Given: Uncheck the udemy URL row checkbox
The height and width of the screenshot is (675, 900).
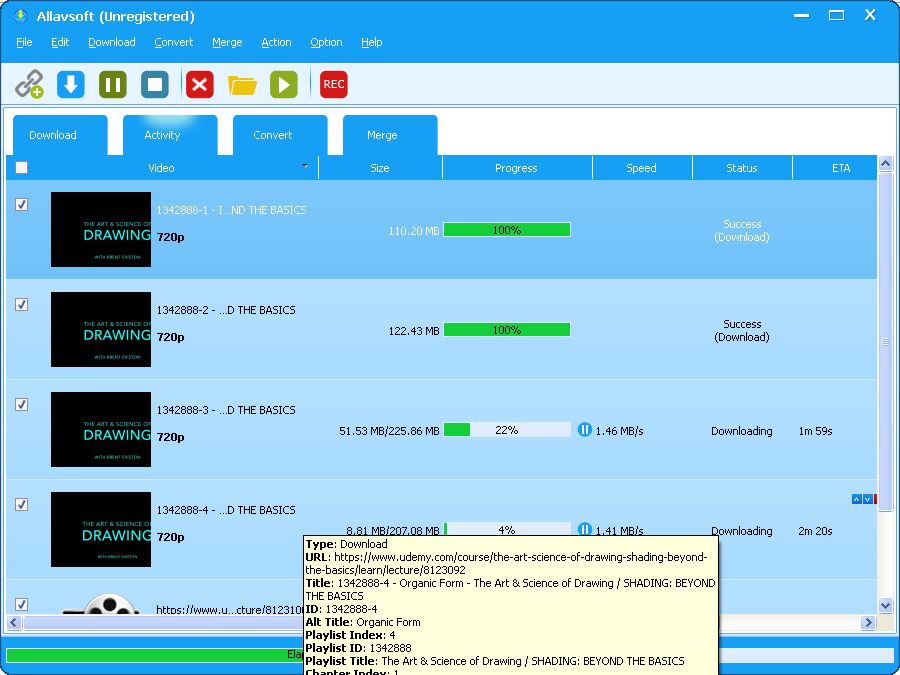Looking at the screenshot, I should (x=21, y=604).
